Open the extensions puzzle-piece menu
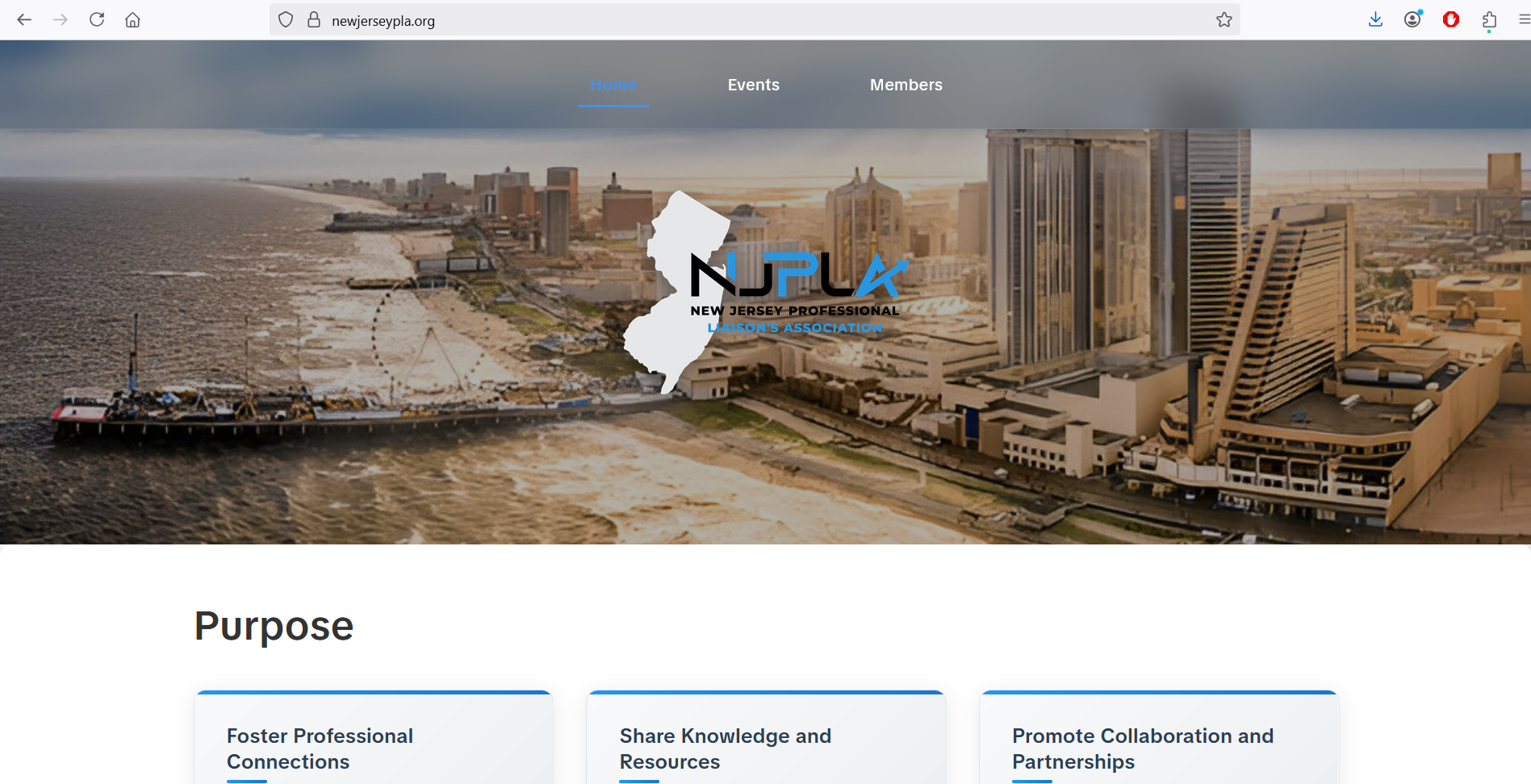The height and width of the screenshot is (784, 1531). [1489, 20]
